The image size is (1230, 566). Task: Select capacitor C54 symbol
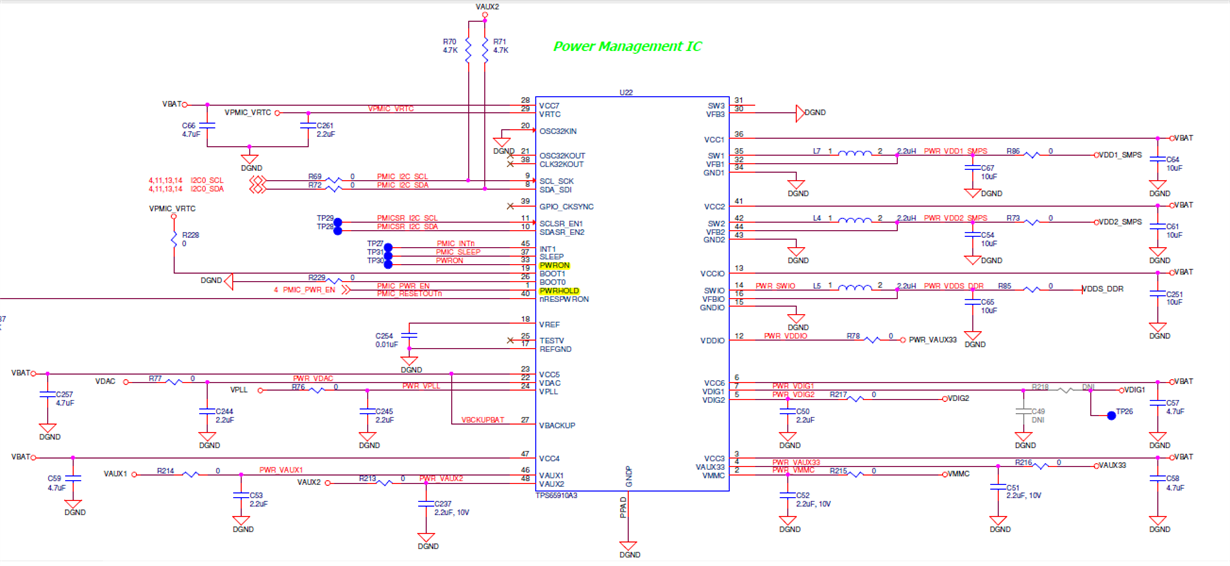tap(971, 235)
